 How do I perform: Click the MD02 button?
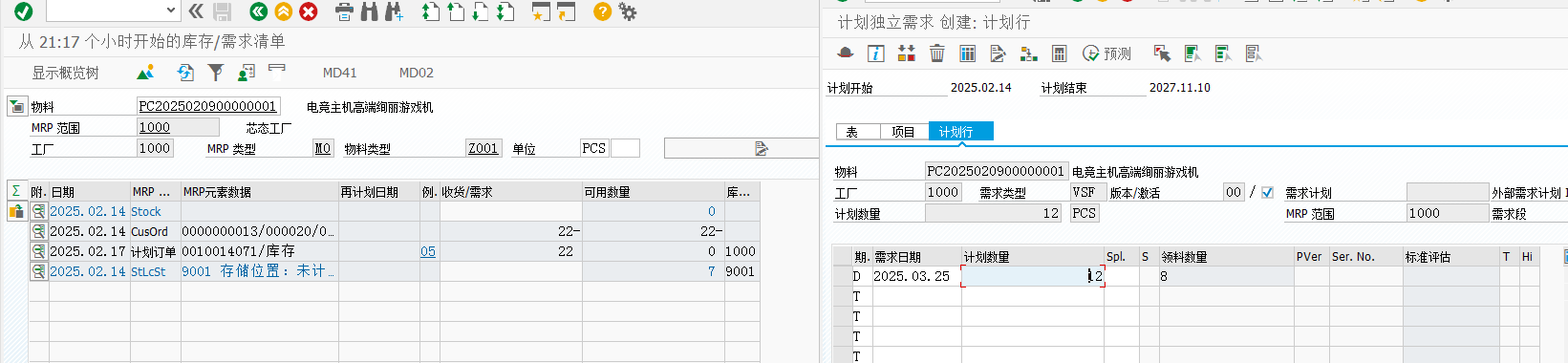[x=417, y=73]
